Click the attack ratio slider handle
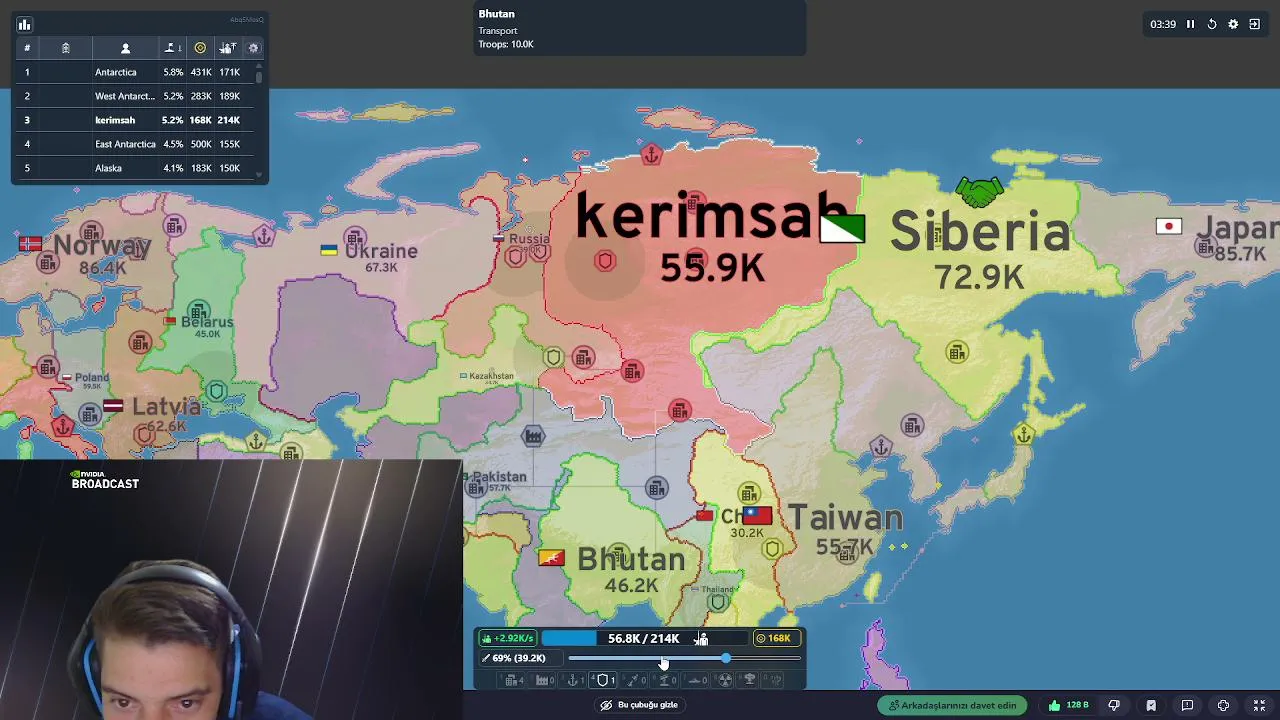Screen dimensions: 1280x720 click(x=726, y=658)
